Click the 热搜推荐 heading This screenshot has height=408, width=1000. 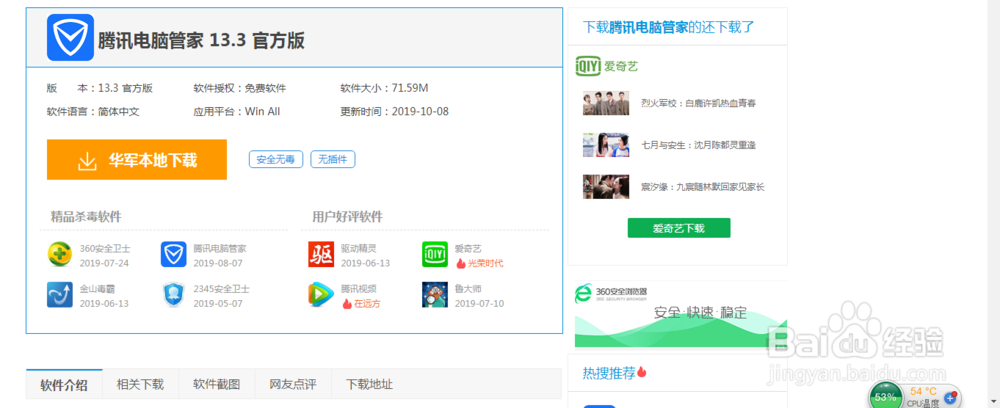609,373
